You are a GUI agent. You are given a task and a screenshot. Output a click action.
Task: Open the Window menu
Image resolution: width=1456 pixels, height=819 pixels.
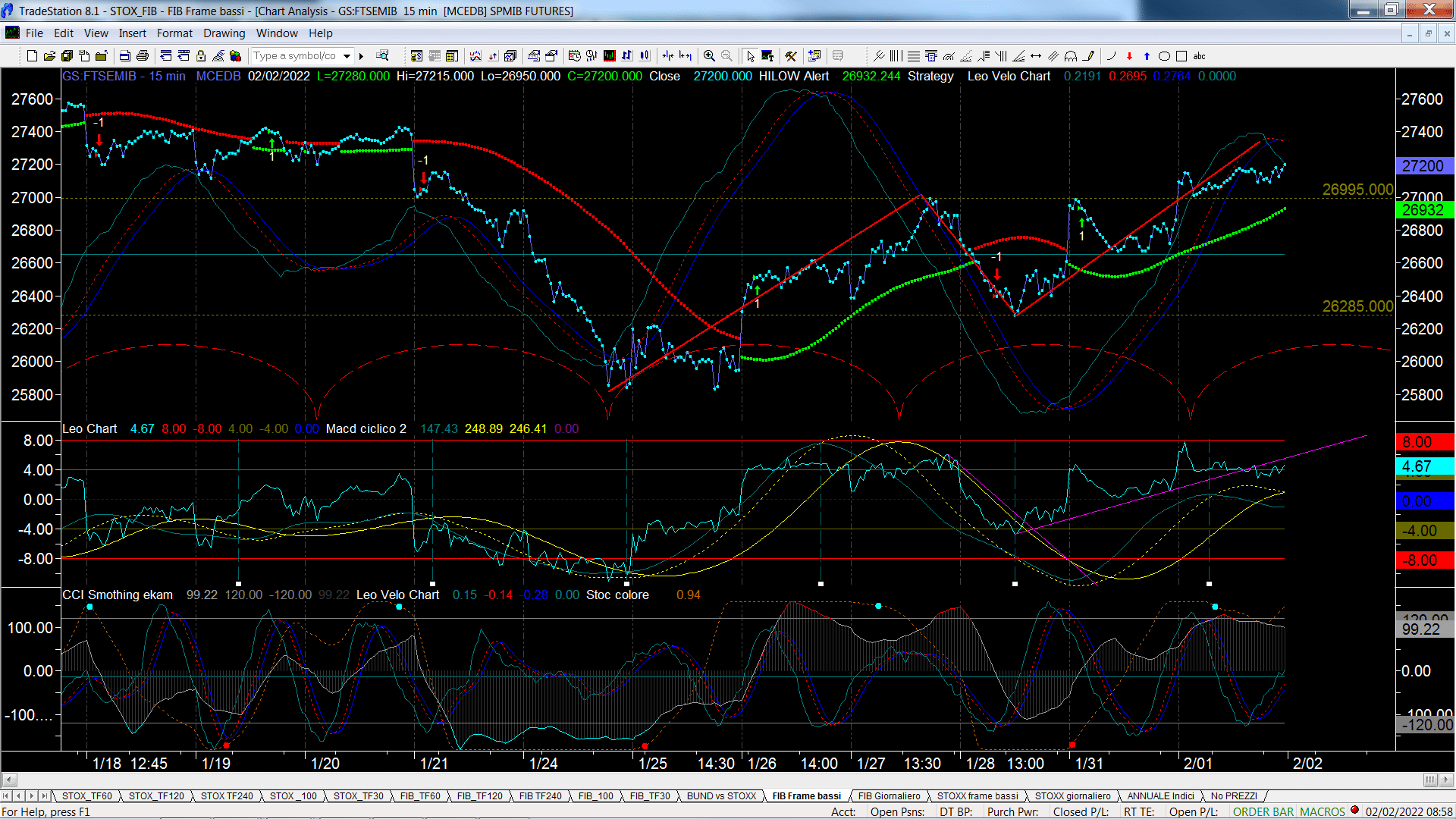click(277, 33)
